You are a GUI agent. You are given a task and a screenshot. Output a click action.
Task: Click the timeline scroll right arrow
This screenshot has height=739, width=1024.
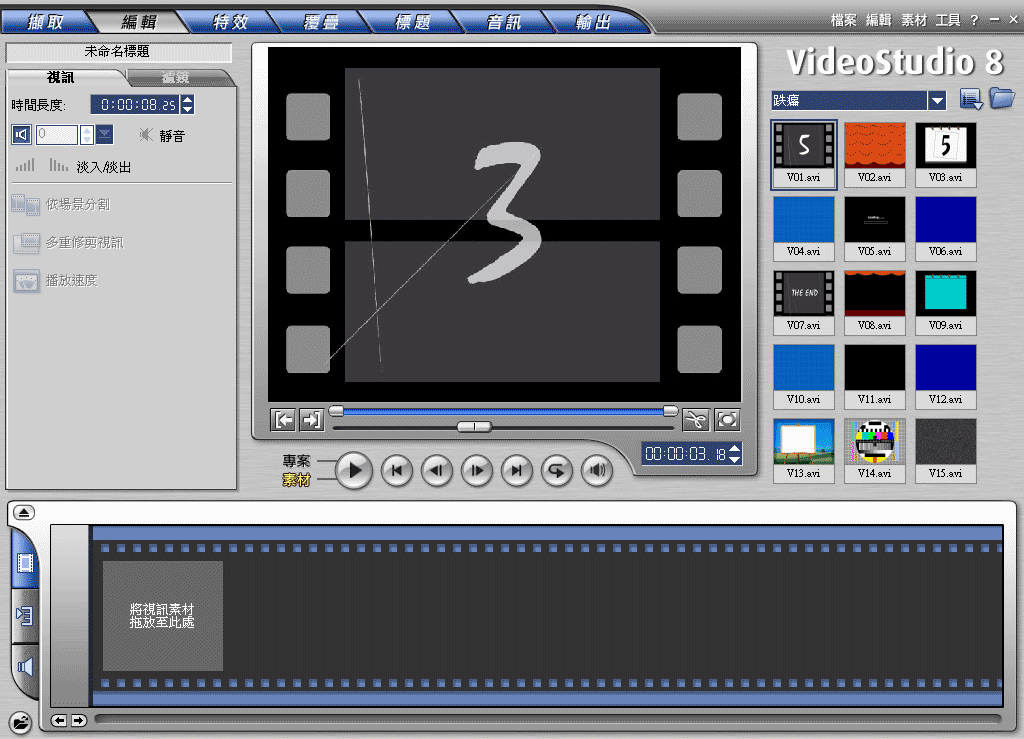tap(78, 721)
